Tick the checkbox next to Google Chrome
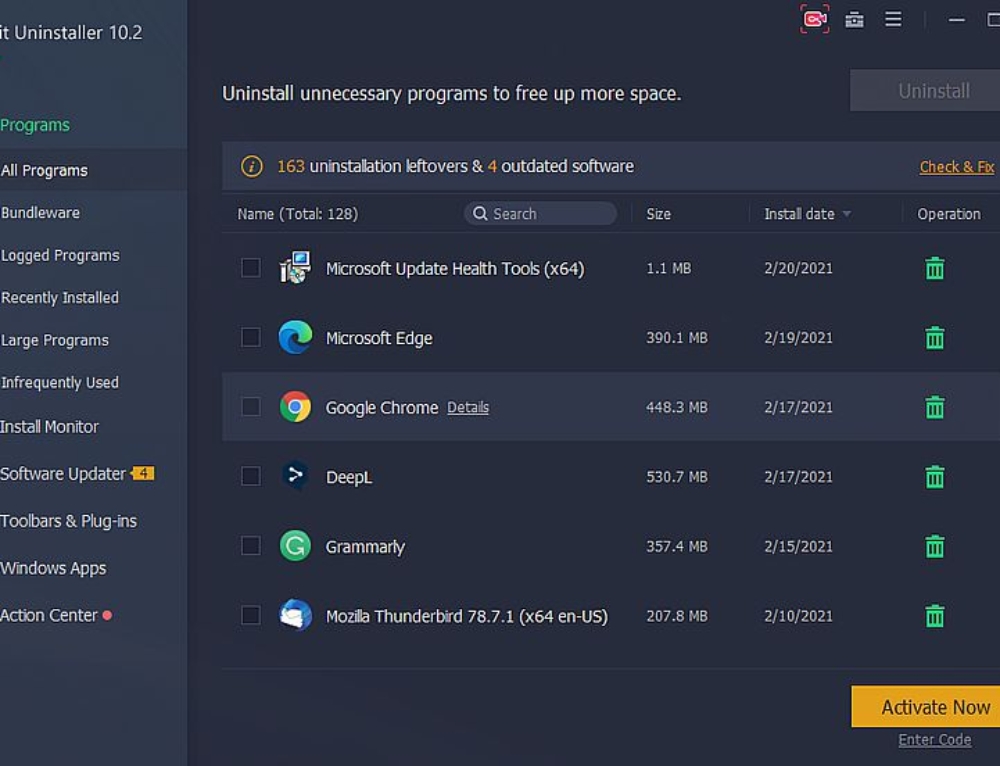Screen dimensions: 1000x766 click(x=251, y=407)
